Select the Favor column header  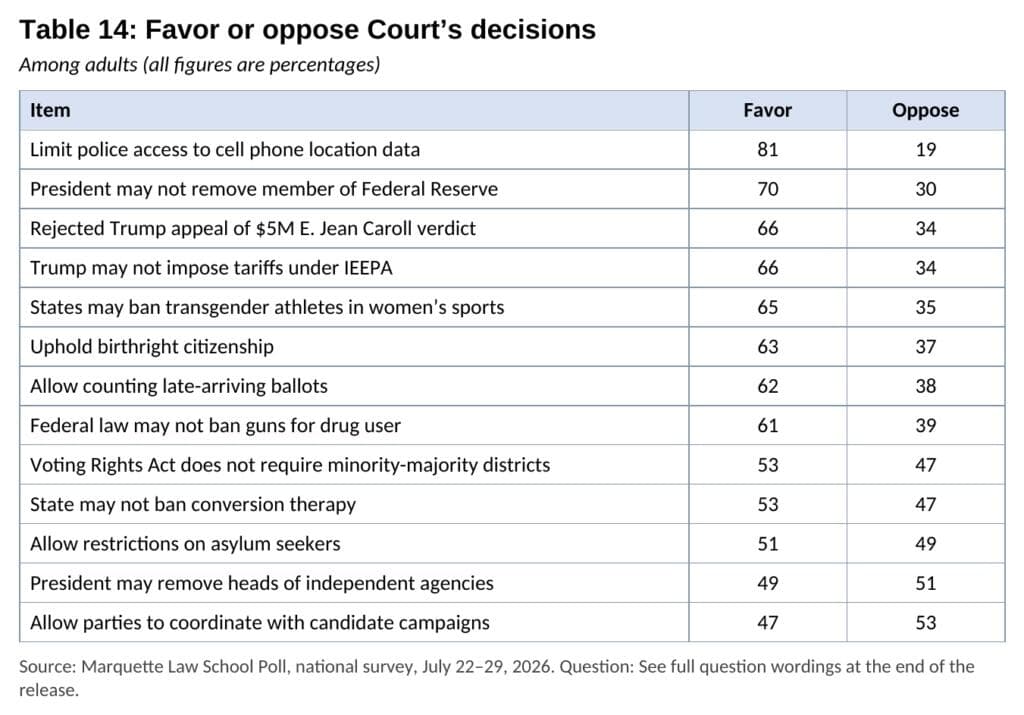point(767,110)
